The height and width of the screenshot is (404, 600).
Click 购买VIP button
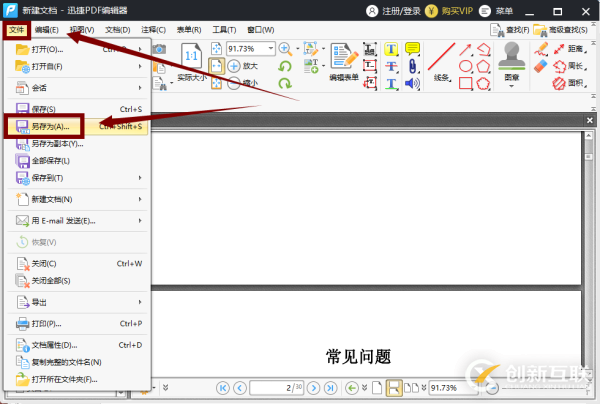tap(449, 11)
